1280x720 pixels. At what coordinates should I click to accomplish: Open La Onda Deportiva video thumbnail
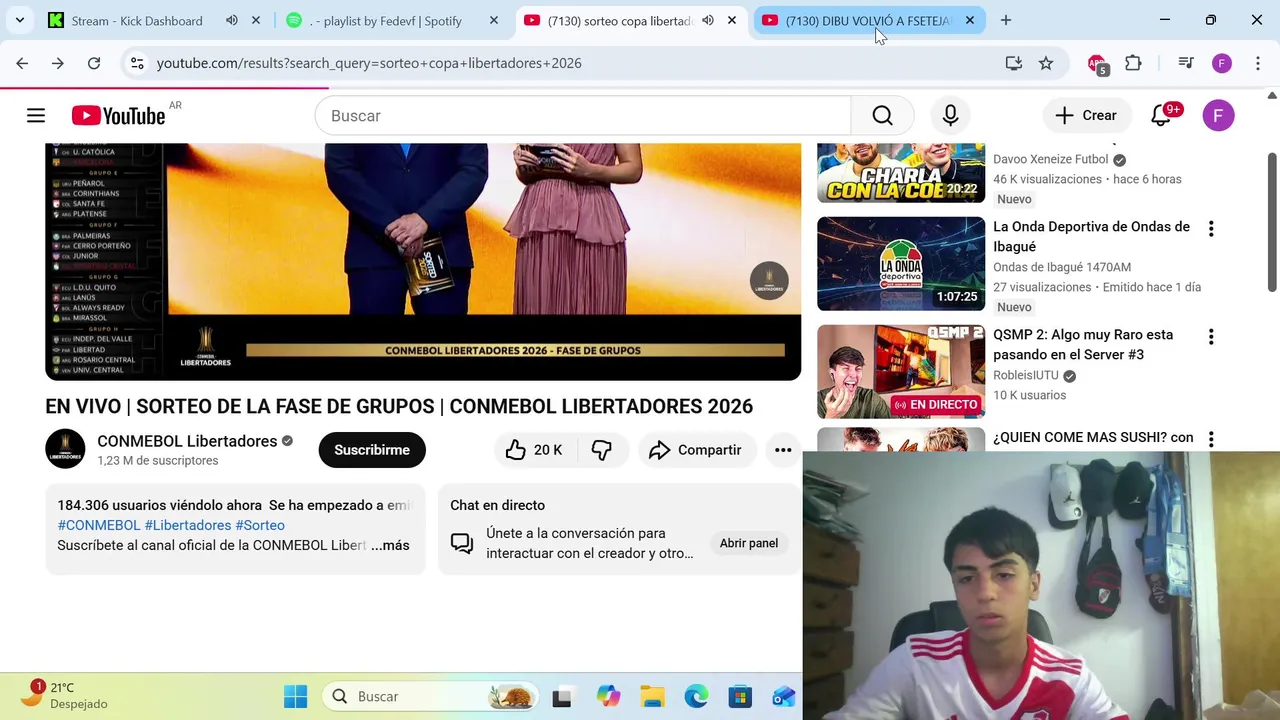click(x=901, y=264)
